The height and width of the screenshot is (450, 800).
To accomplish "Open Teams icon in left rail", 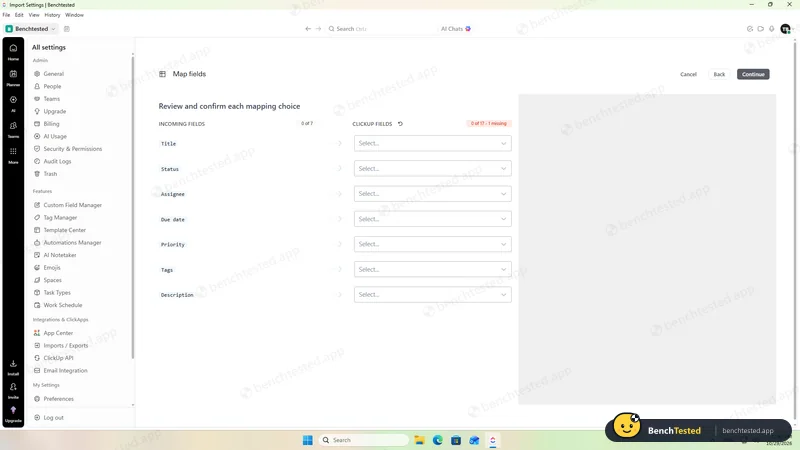I will coord(13,129).
